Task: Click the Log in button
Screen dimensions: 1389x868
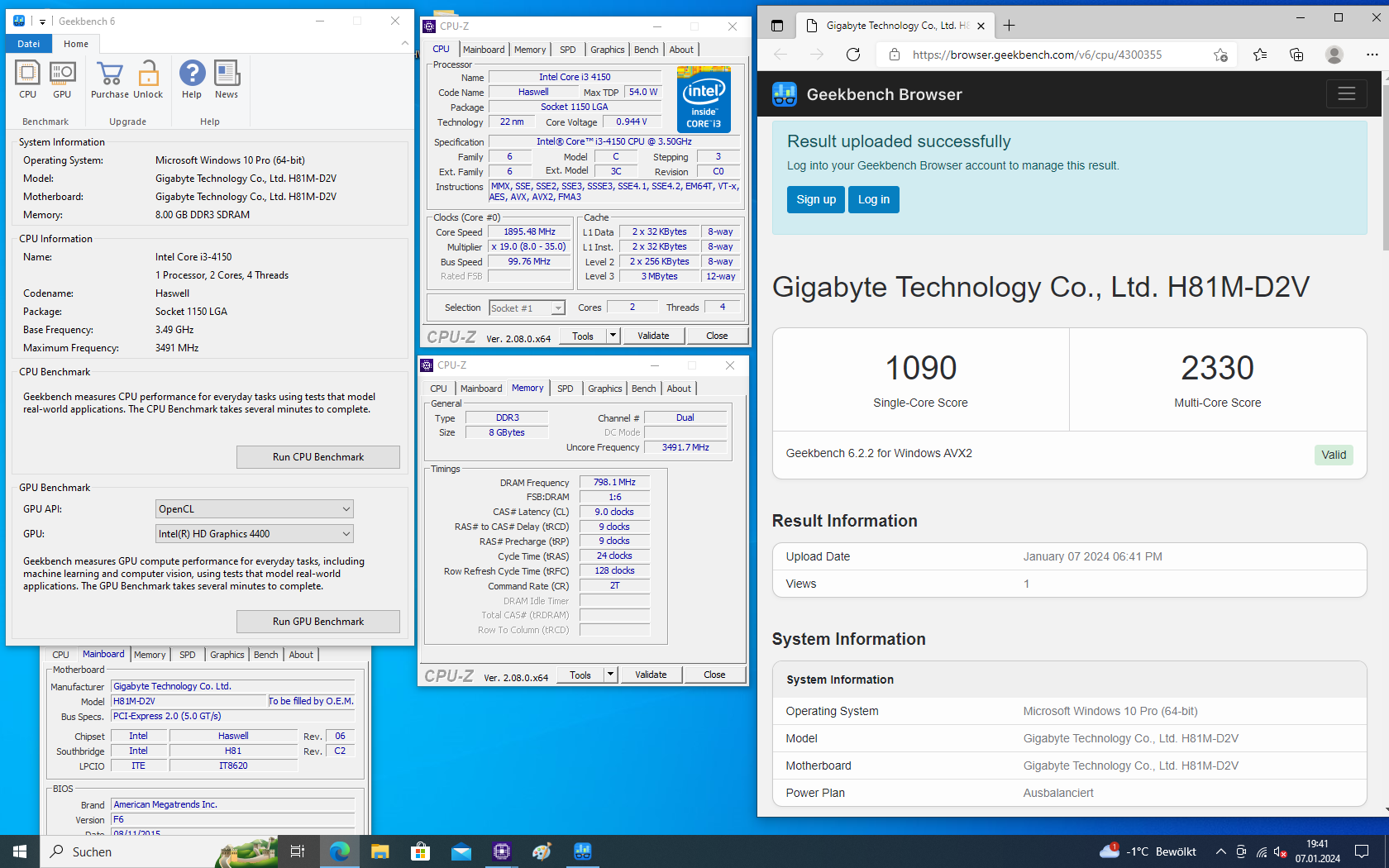Action: 873,199
